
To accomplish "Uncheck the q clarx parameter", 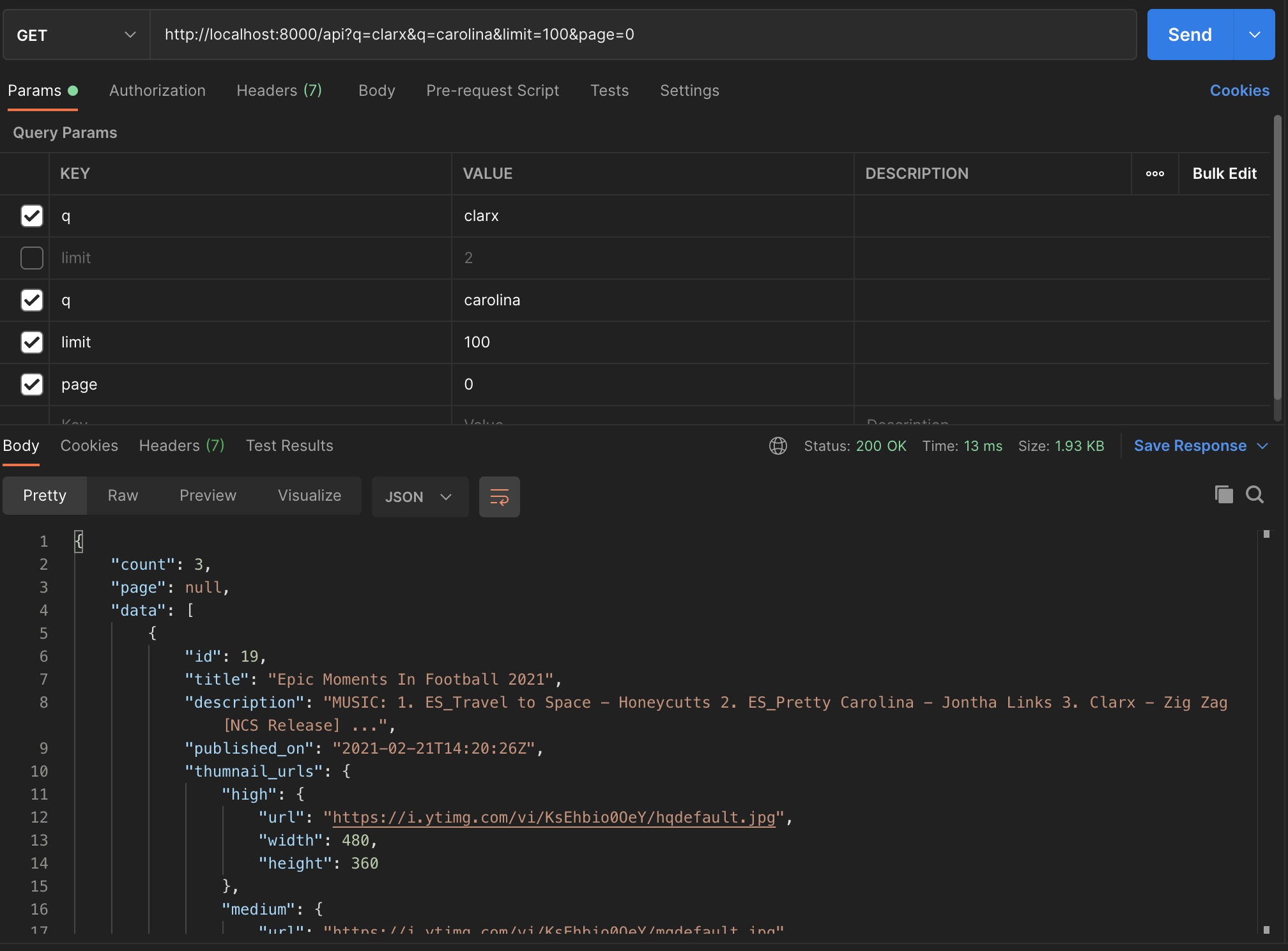I will pos(32,216).
